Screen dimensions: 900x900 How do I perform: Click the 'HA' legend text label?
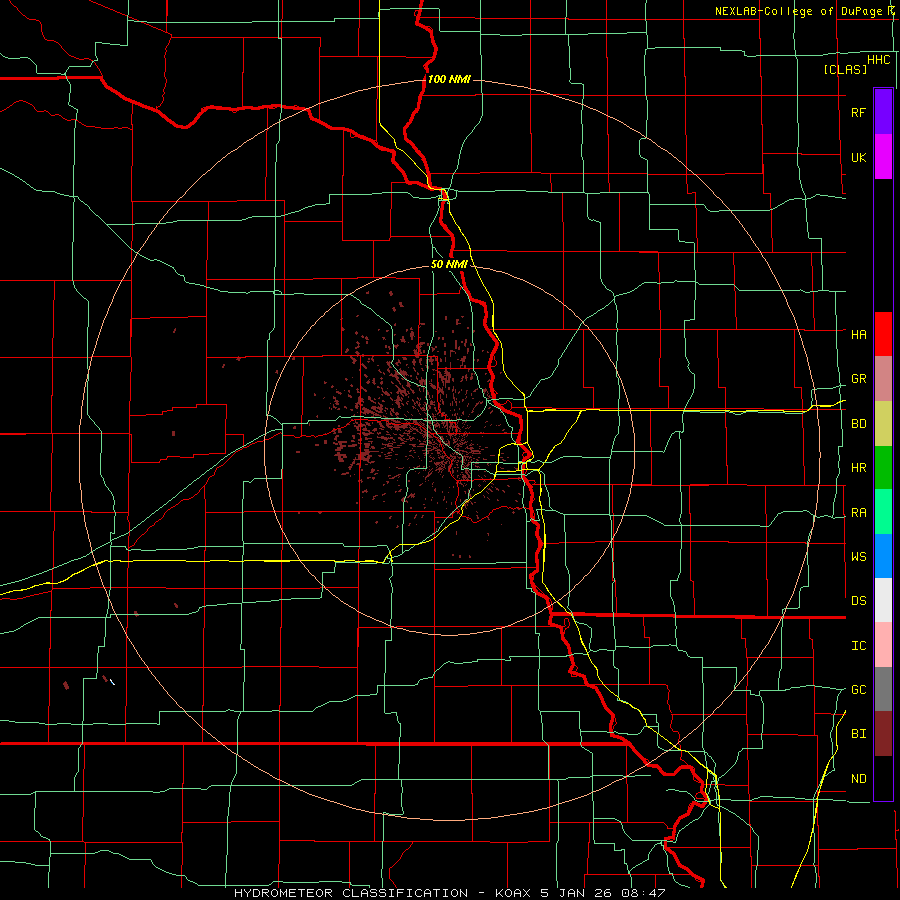click(859, 335)
